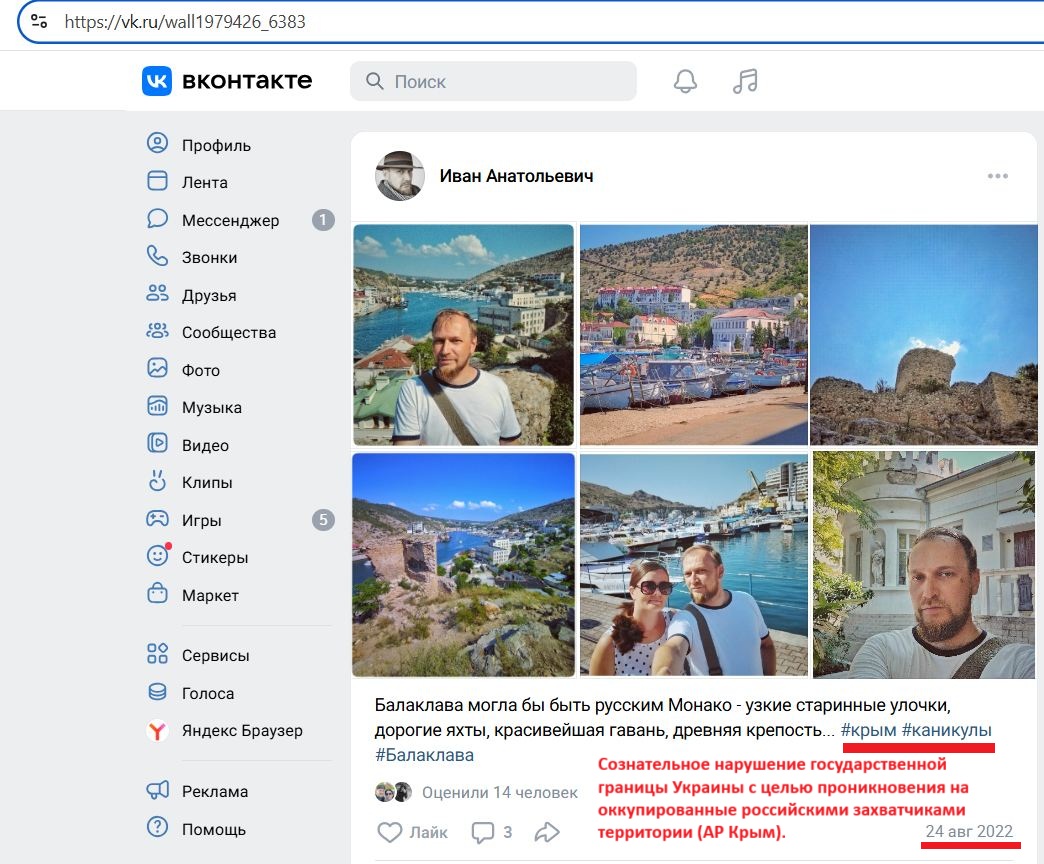
Task: Open Оценили 14 человек likes list
Action: pyautogui.click(x=499, y=792)
